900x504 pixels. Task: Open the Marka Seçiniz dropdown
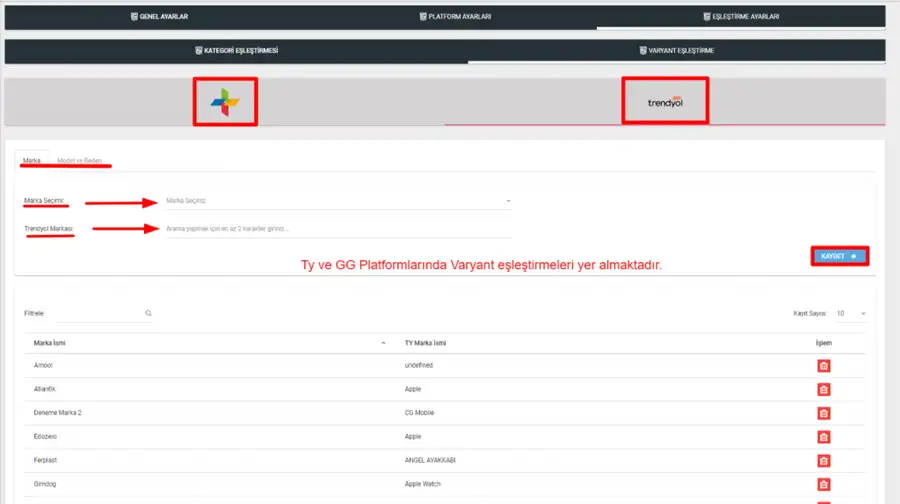[338, 201]
